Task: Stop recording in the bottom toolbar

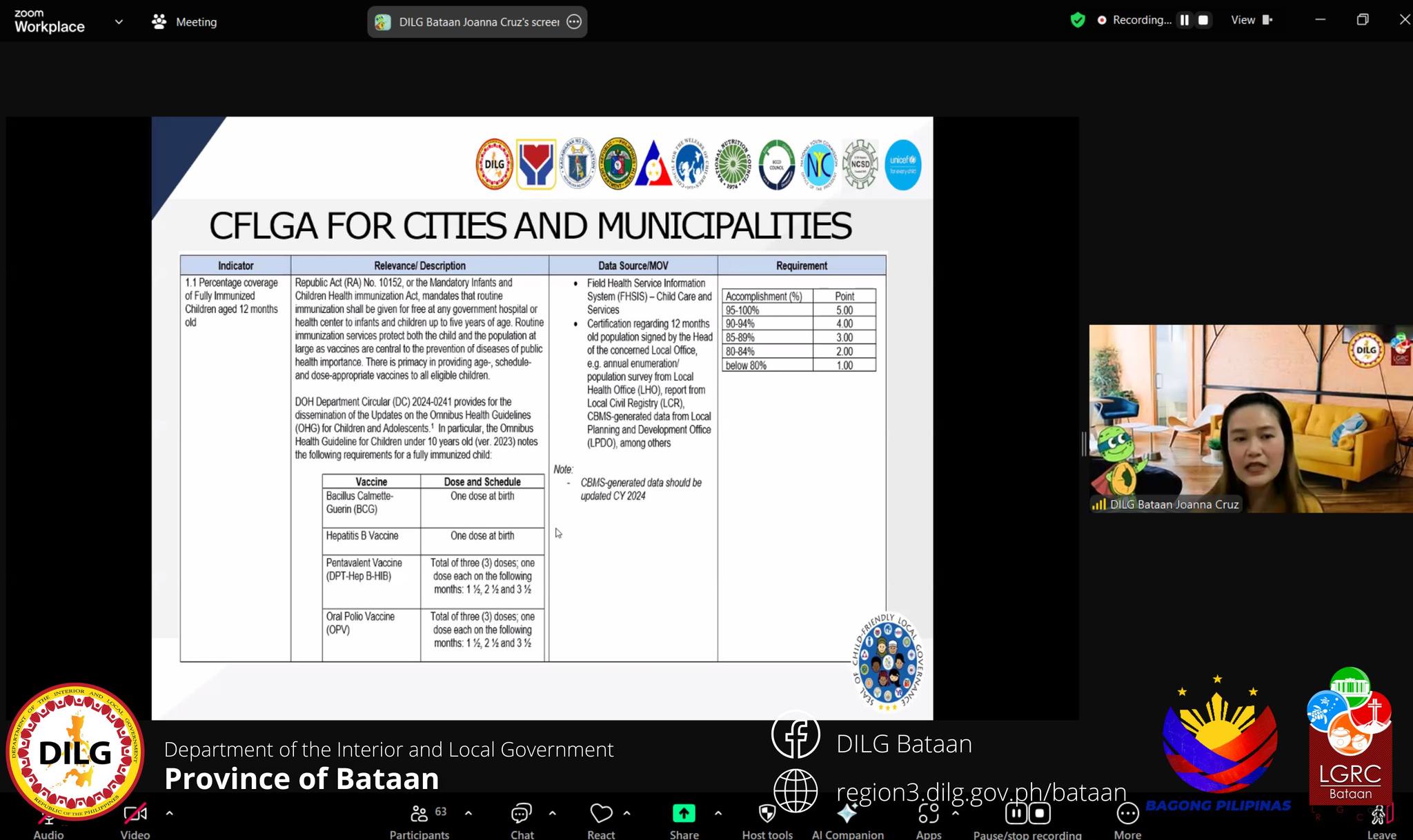Action: click(x=1040, y=813)
